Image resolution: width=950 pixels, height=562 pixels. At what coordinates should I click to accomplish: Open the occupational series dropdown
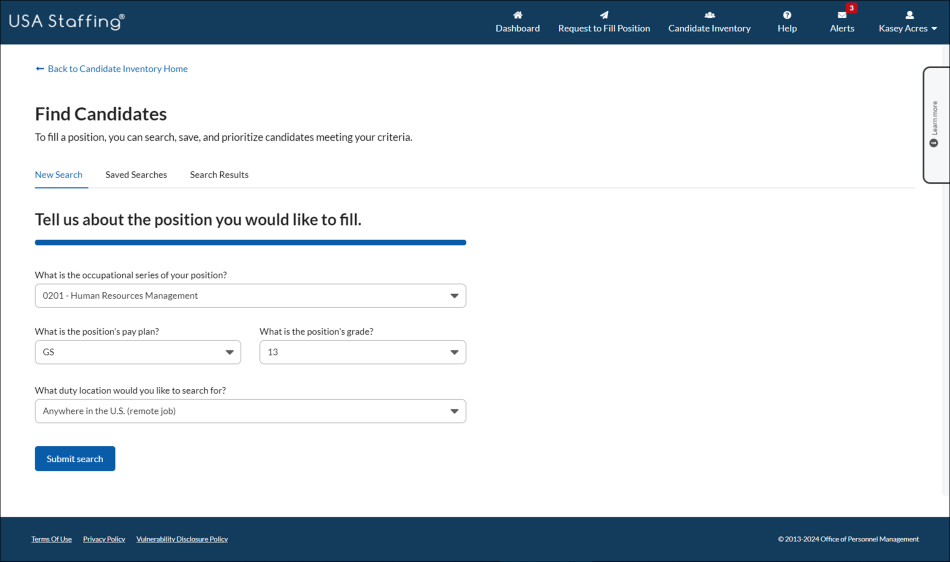pyautogui.click(x=250, y=296)
